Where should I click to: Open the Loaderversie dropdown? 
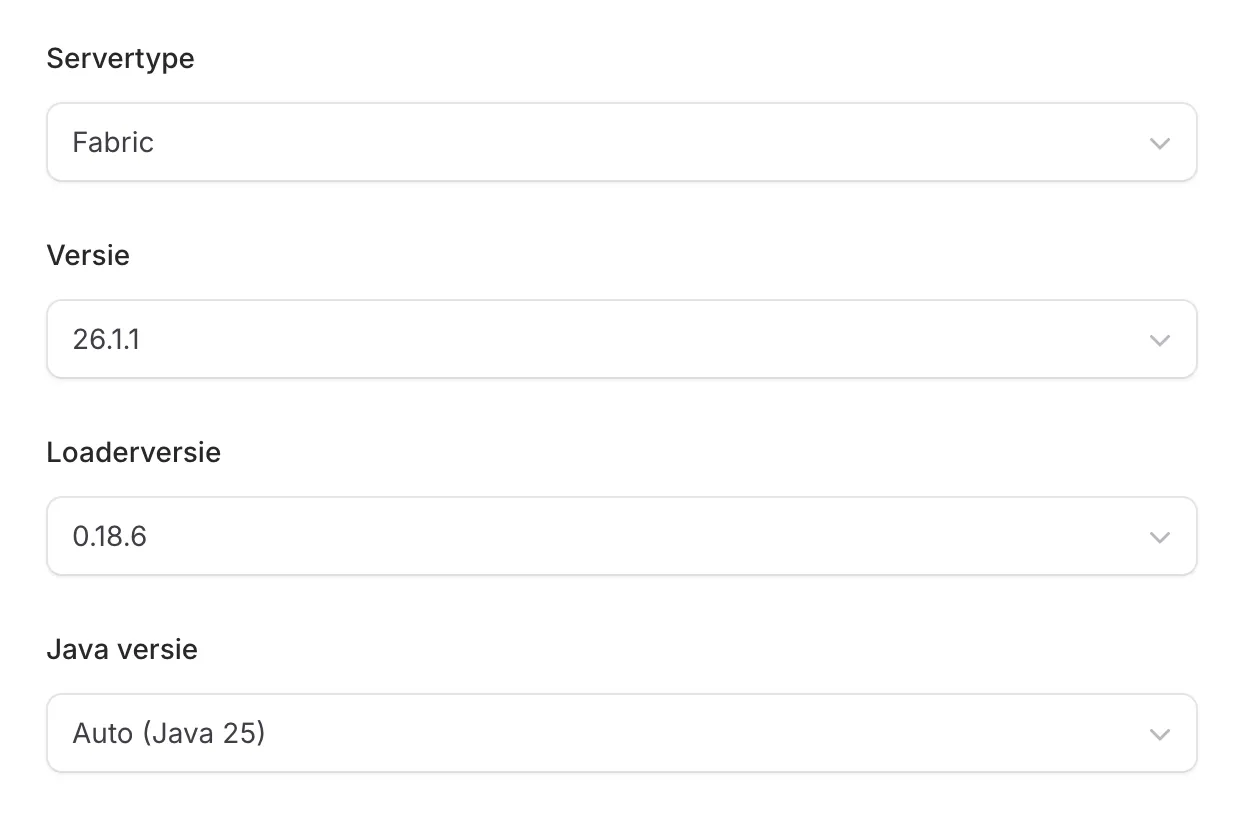pyautogui.click(x=621, y=536)
